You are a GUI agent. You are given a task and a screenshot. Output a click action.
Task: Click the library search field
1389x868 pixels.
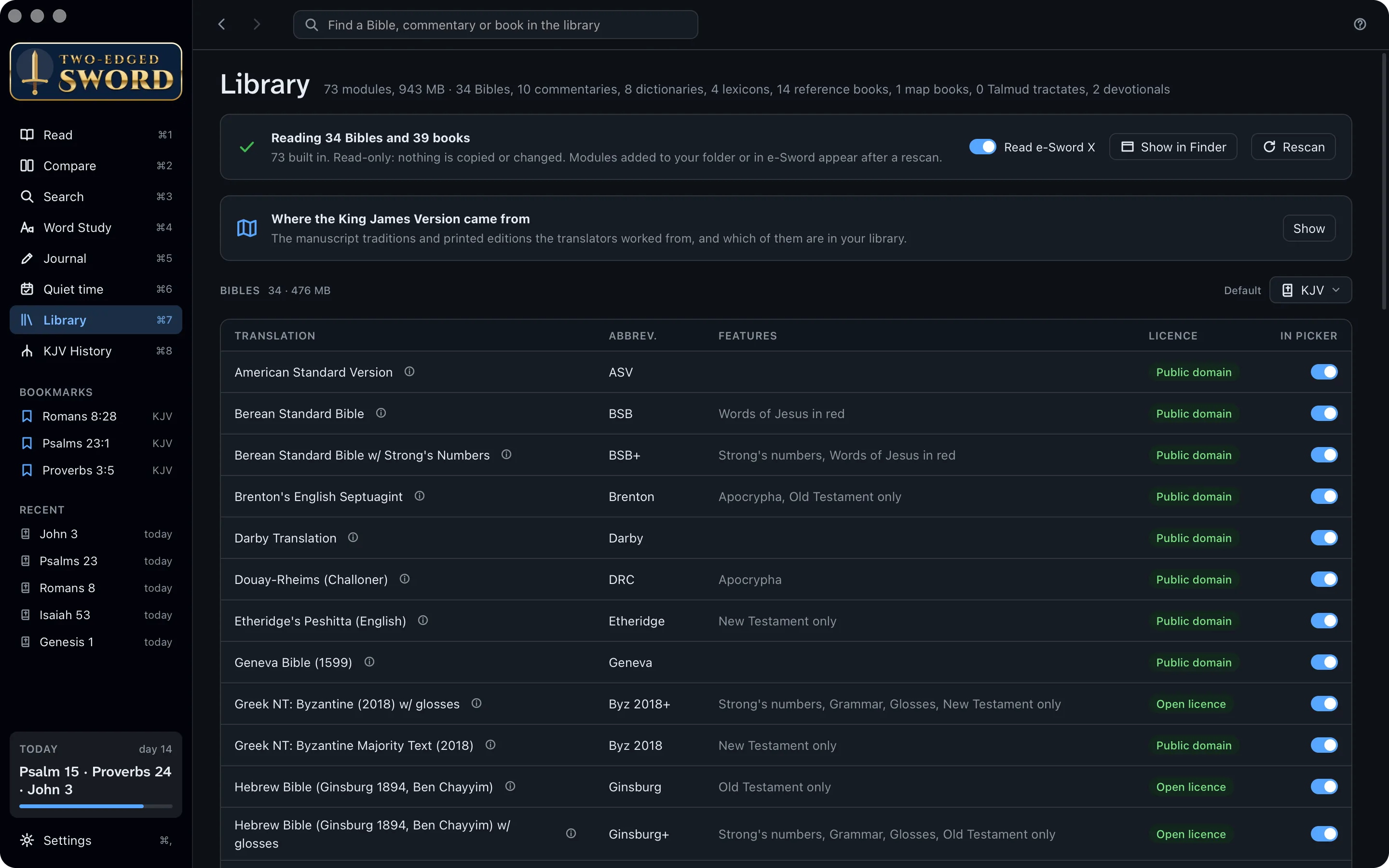[495, 25]
